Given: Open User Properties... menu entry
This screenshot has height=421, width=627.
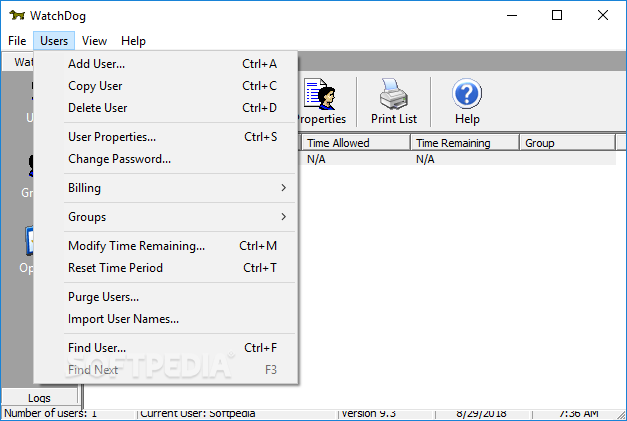Looking at the screenshot, I should click(x=166, y=137).
